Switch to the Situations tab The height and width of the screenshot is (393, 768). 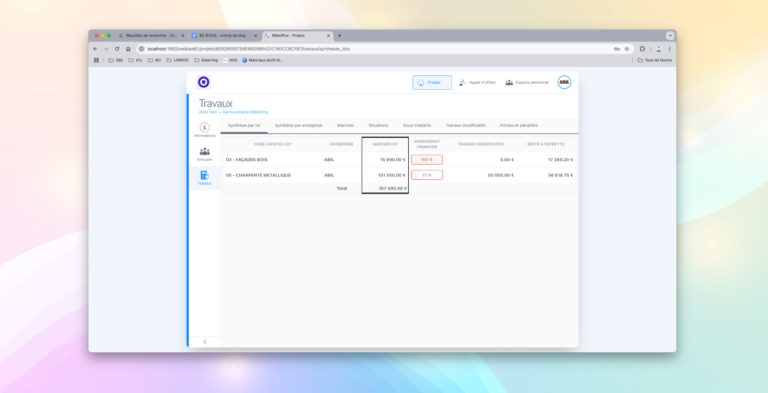pyautogui.click(x=378, y=125)
